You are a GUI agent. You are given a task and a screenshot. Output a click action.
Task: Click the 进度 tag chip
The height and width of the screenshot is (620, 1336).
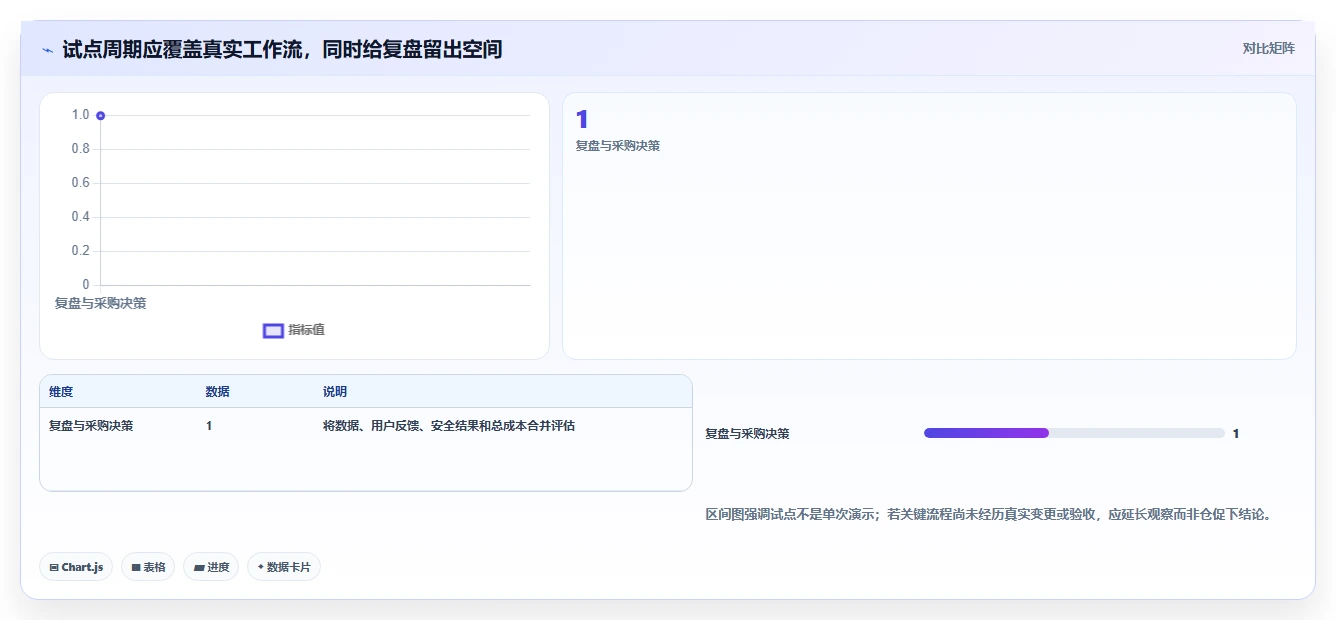(x=211, y=567)
